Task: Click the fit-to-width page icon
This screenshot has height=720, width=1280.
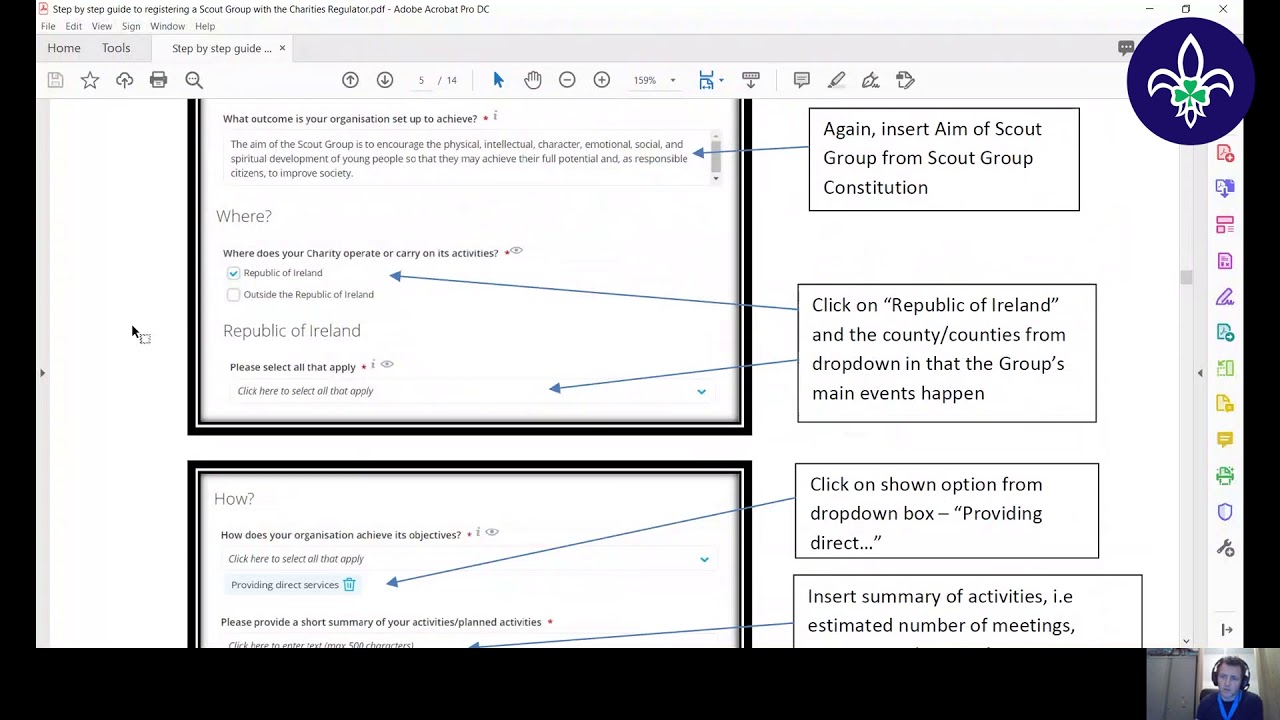Action: [706, 80]
